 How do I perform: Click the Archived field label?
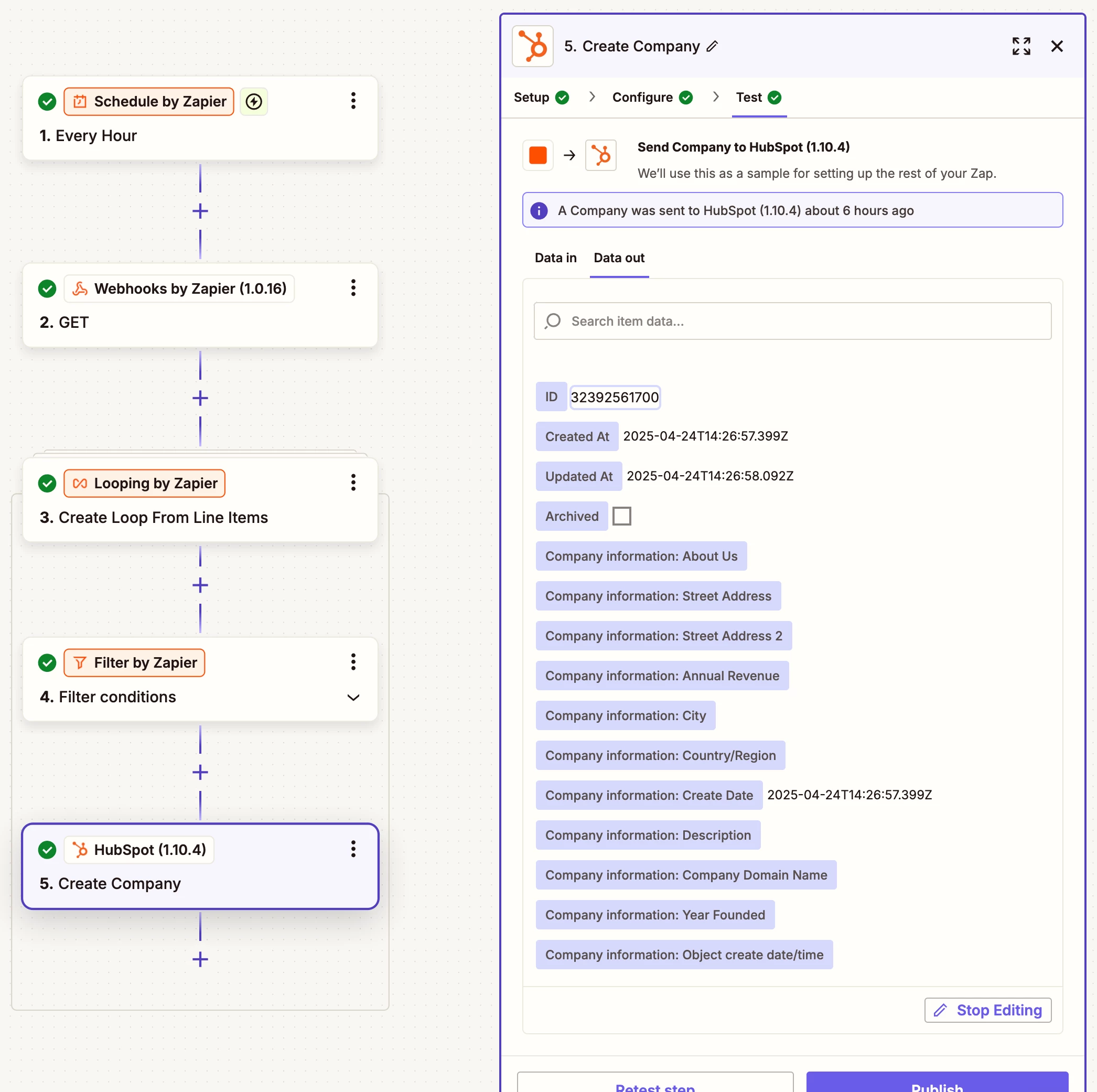point(572,516)
